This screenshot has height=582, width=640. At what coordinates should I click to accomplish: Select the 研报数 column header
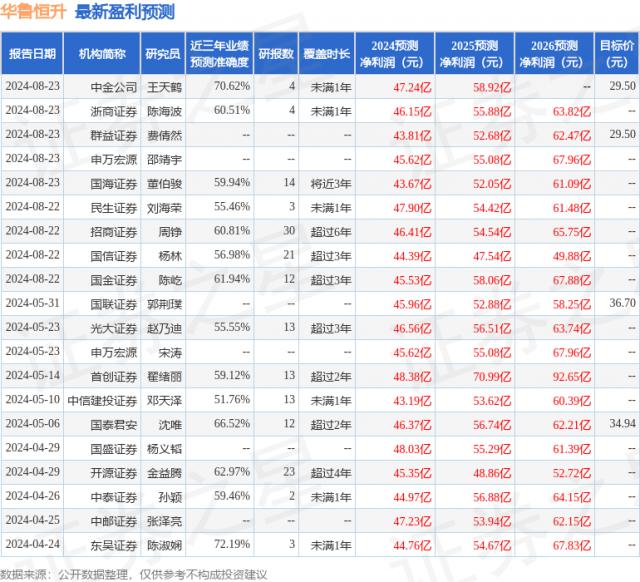click(x=276, y=54)
